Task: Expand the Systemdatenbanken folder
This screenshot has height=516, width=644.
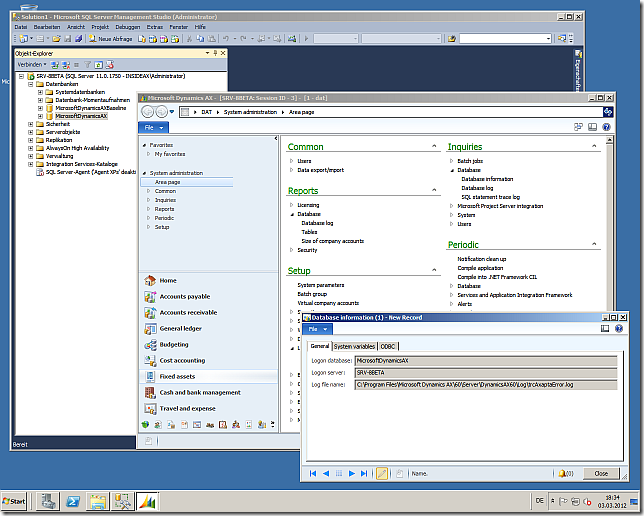Action: point(40,92)
